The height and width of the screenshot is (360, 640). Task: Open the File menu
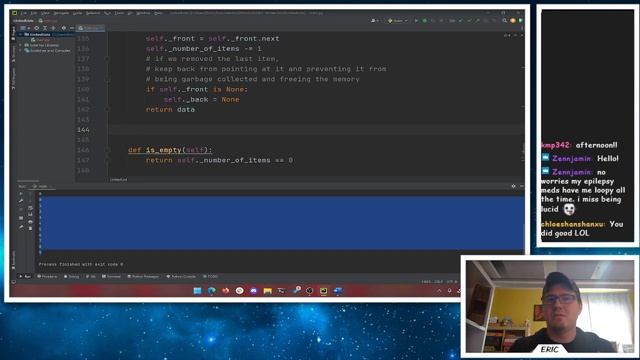tap(24, 13)
